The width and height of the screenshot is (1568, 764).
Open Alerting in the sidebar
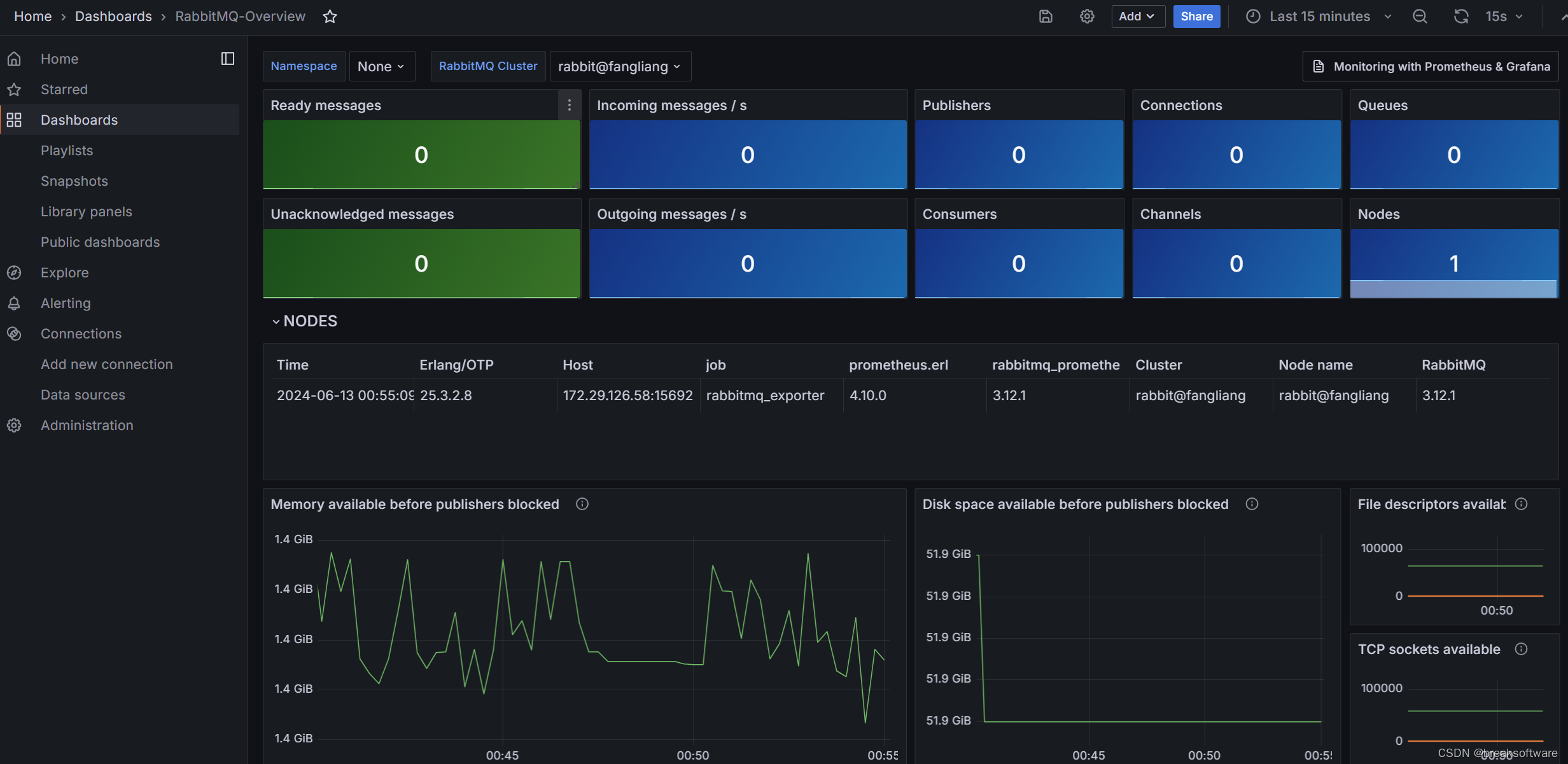(x=66, y=303)
